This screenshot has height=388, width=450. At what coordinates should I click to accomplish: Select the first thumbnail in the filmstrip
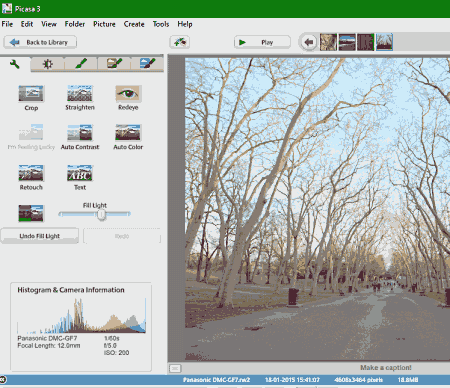pyautogui.click(x=328, y=42)
